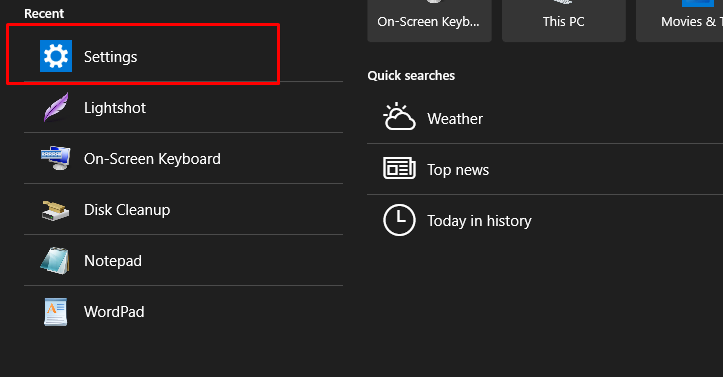This screenshot has height=377, width=723.
Task: Click the Disk Cleanup drive icon
Action: pos(55,210)
